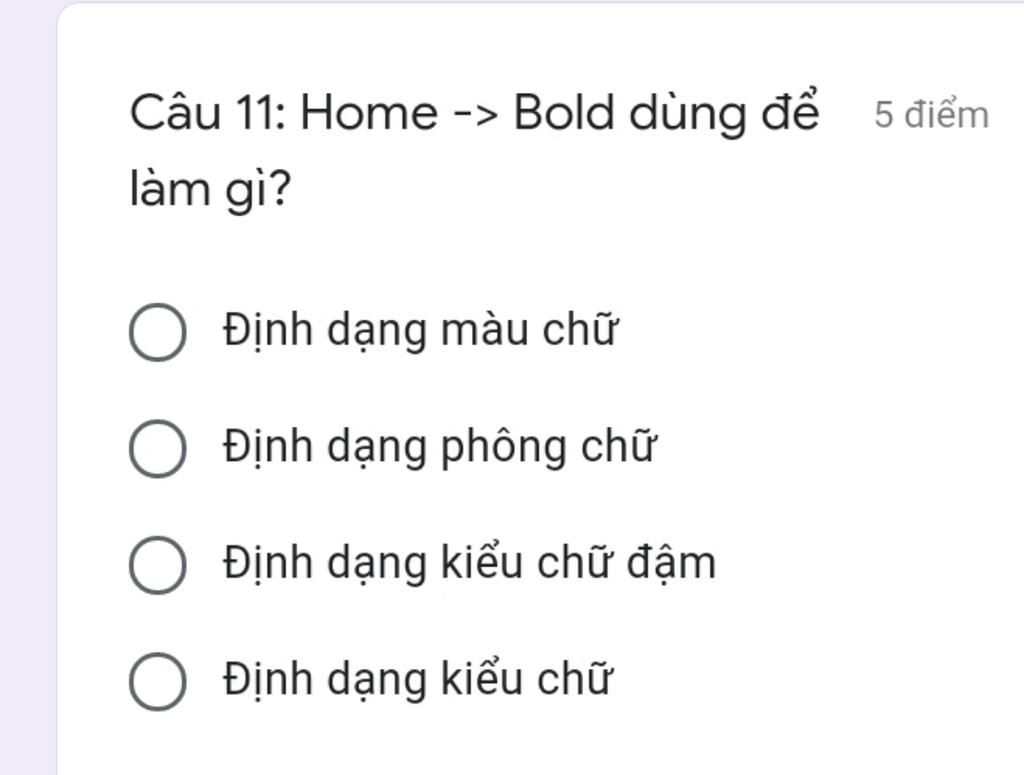This screenshot has height=775, width=1024.
Task: Tick the last radio circle, Định dạng kiểu chữ
Action: (x=157, y=681)
